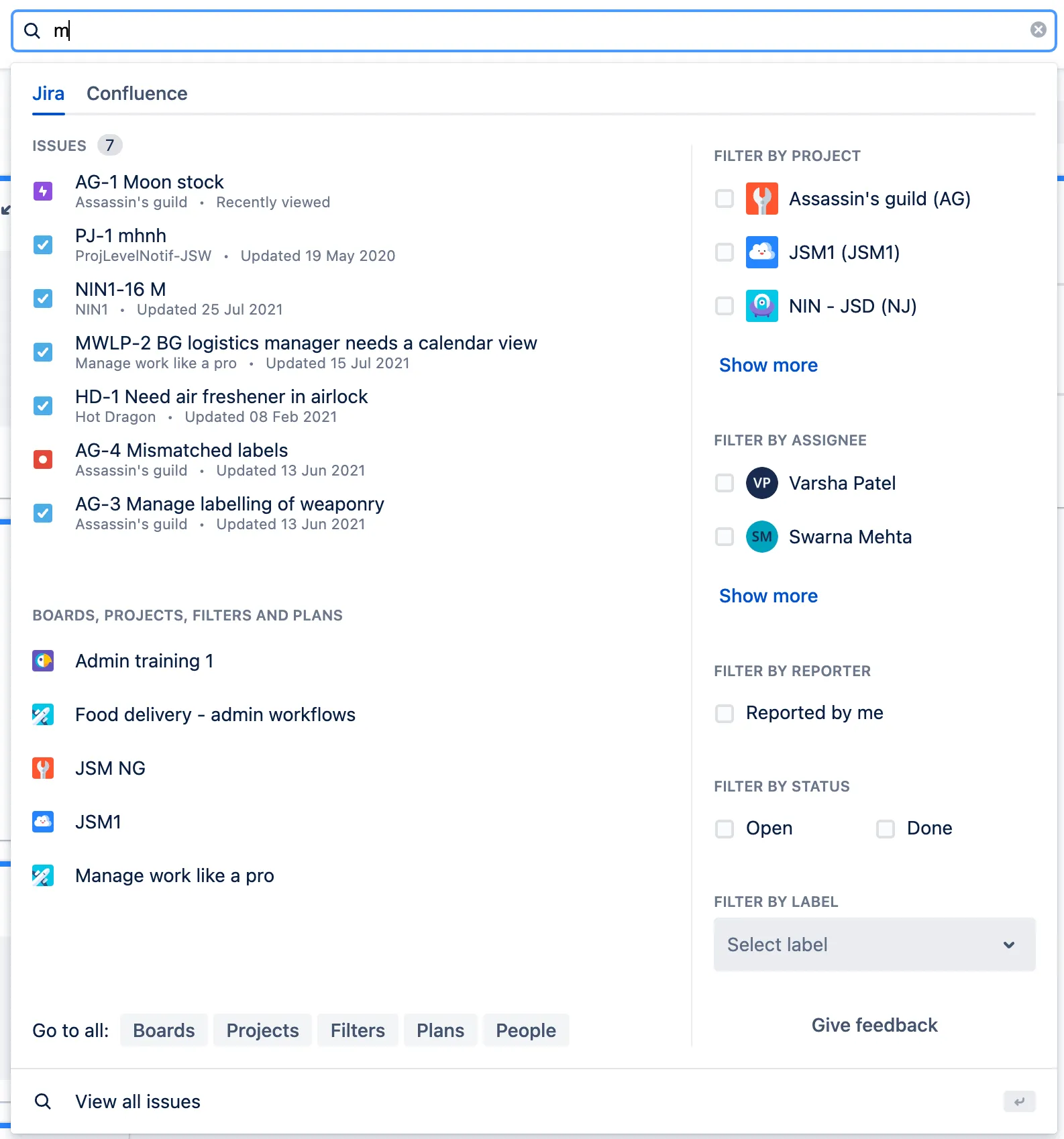Click Select label dropdown chevron
The height and width of the screenshot is (1139, 1064).
[x=1008, y=944]
